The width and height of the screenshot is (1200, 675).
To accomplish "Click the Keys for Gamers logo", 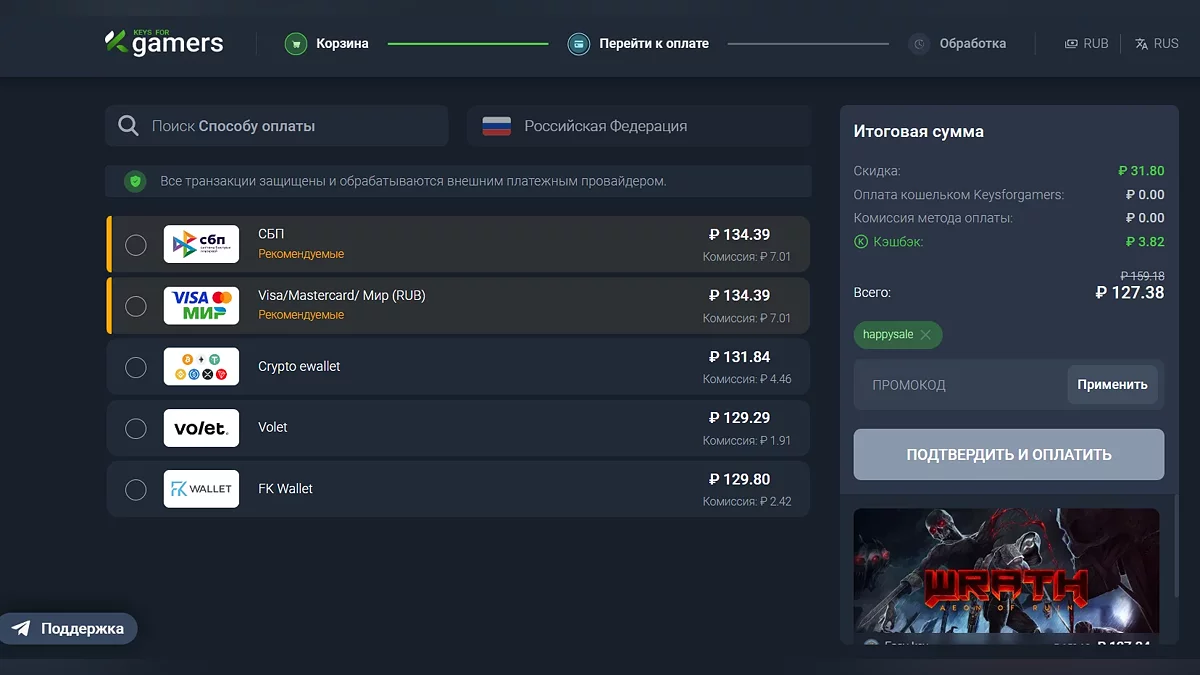I will tap(164, 42).
